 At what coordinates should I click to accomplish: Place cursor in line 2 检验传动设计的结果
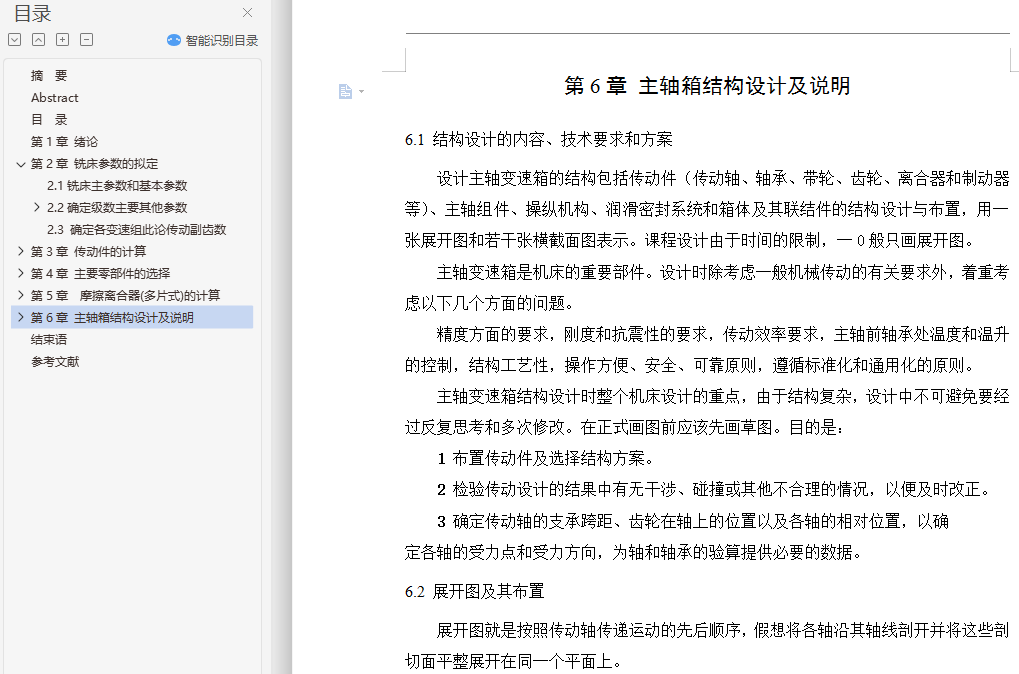click(x=714, y=489)
